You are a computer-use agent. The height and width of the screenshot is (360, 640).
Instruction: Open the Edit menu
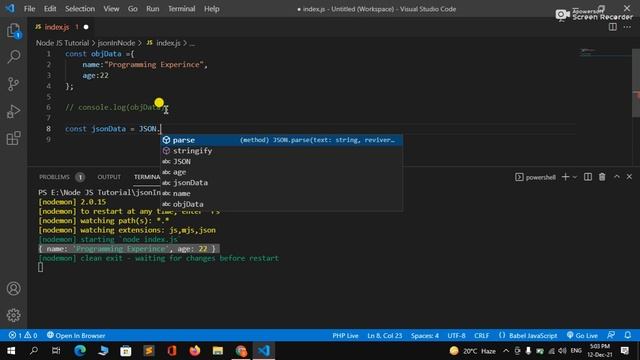pyautogui.click(x=50, y=9)
